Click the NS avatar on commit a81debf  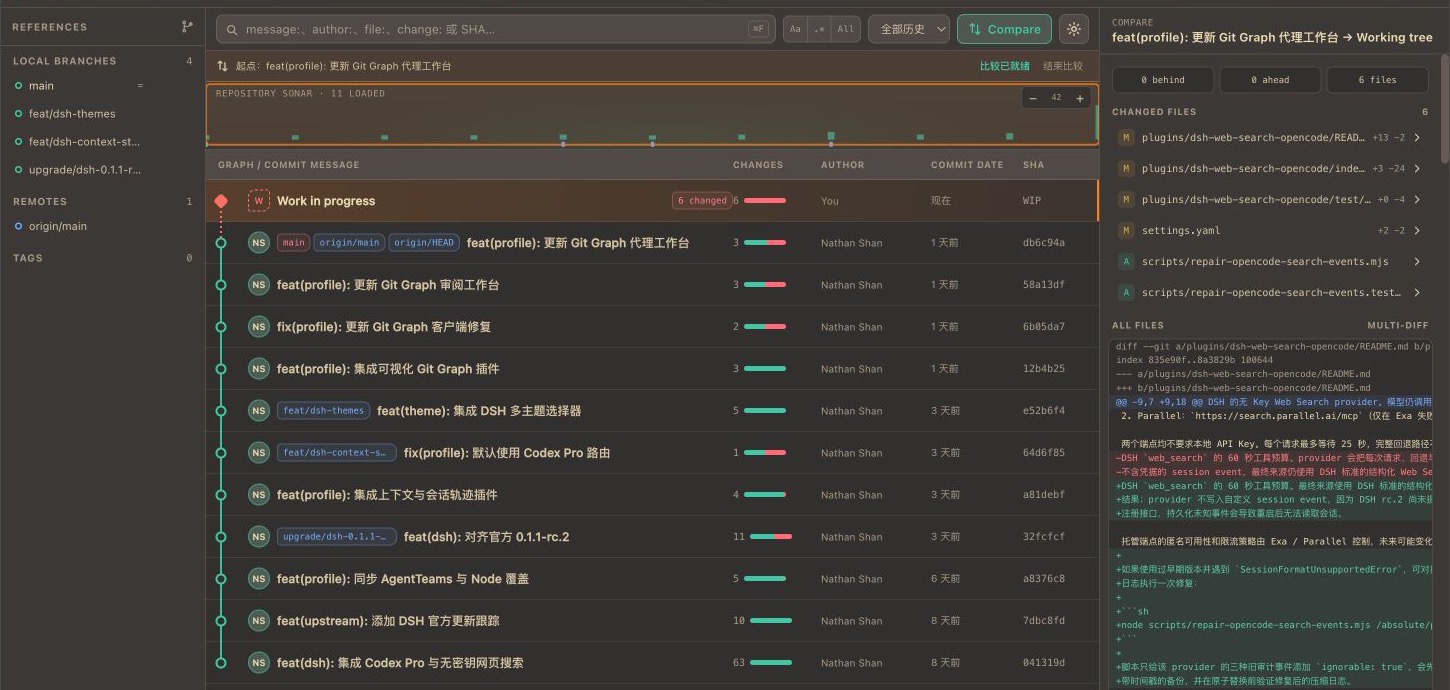(259, 495)
